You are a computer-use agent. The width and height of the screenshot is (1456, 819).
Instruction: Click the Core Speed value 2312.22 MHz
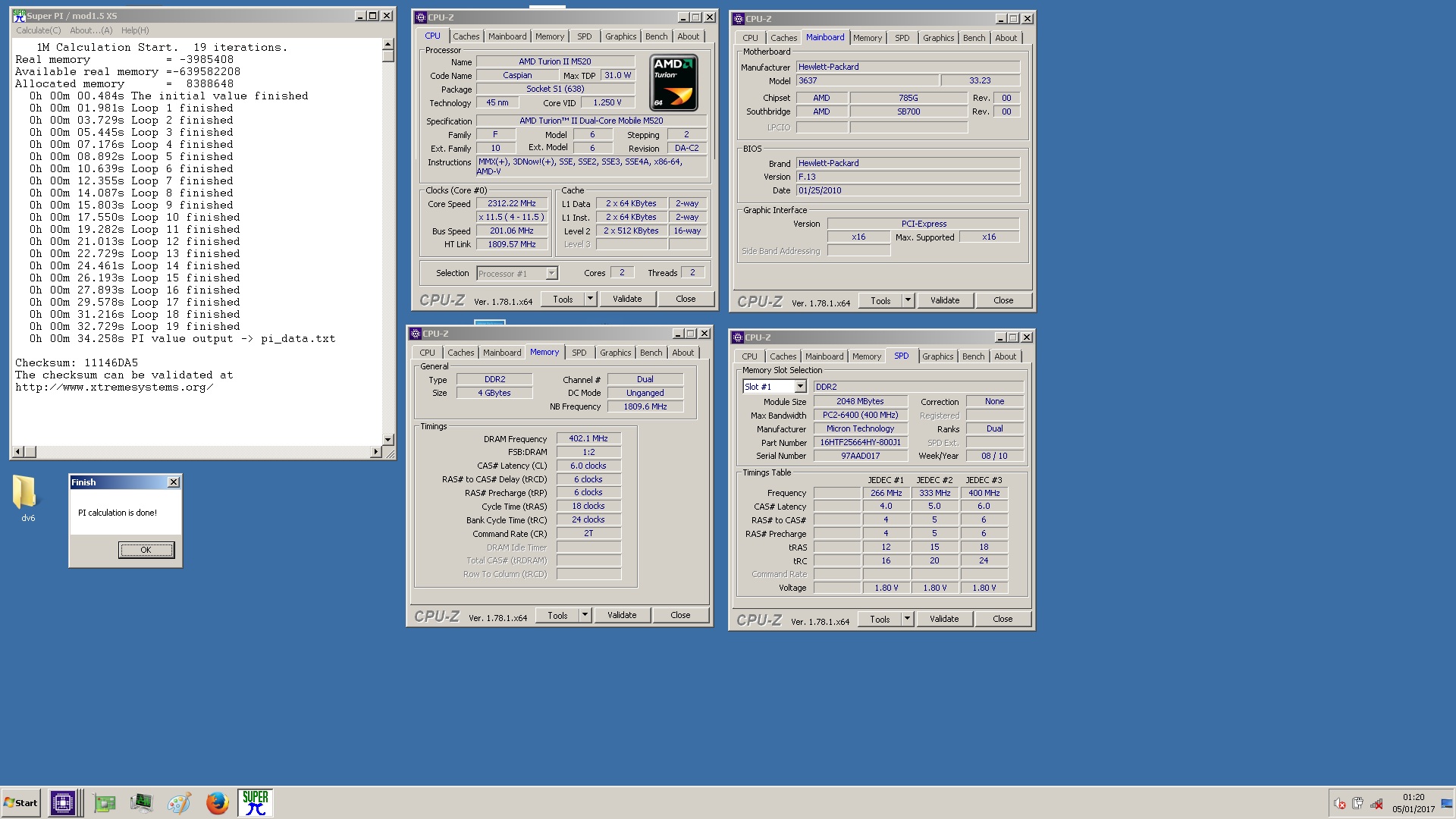[512, 203]
